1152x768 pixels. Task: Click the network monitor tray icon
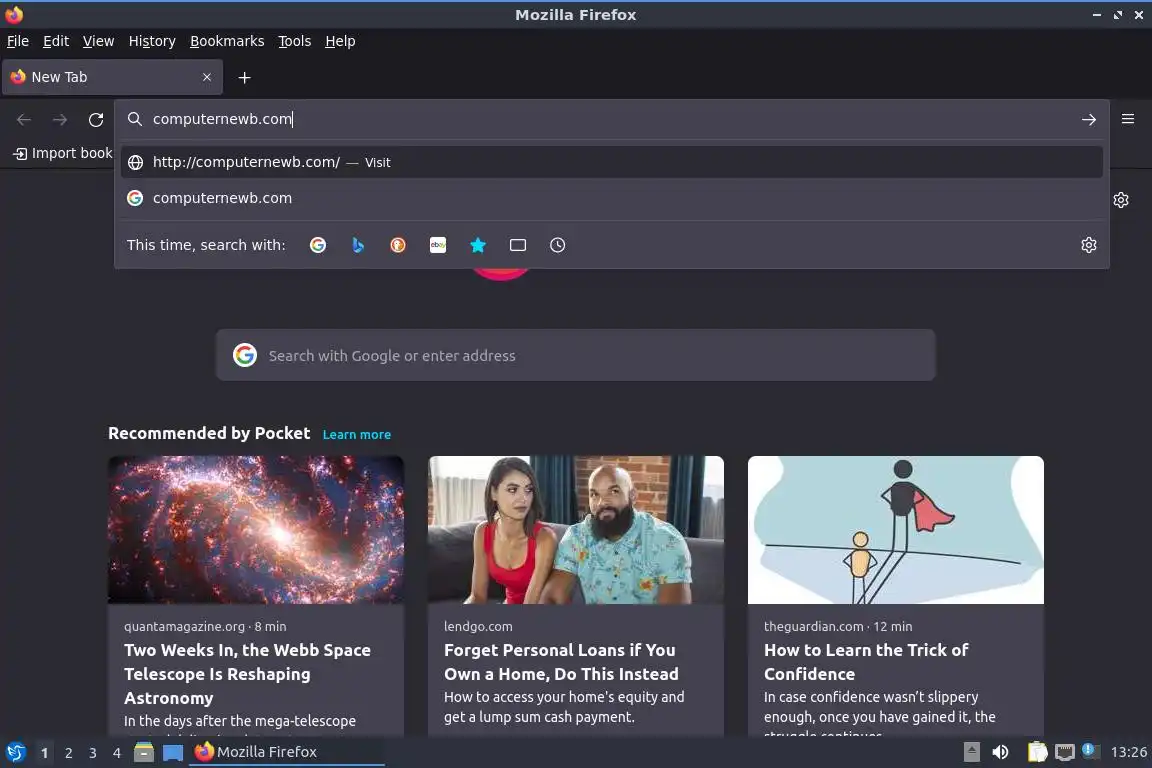(x=1065, y=752)
